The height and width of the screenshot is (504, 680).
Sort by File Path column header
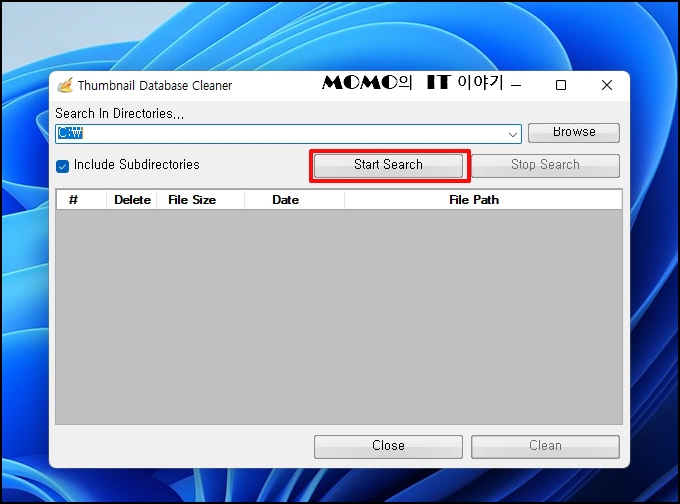[x=483, y=200]
